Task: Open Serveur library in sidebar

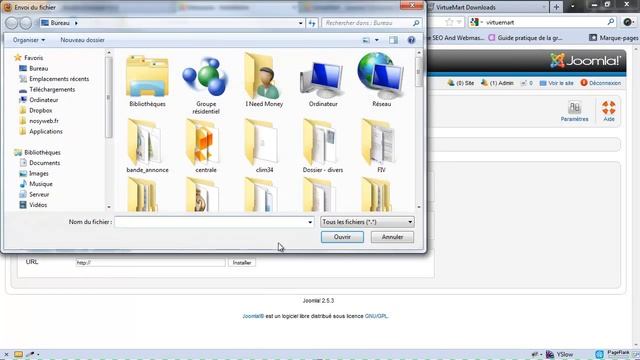Action: [39, 195]
